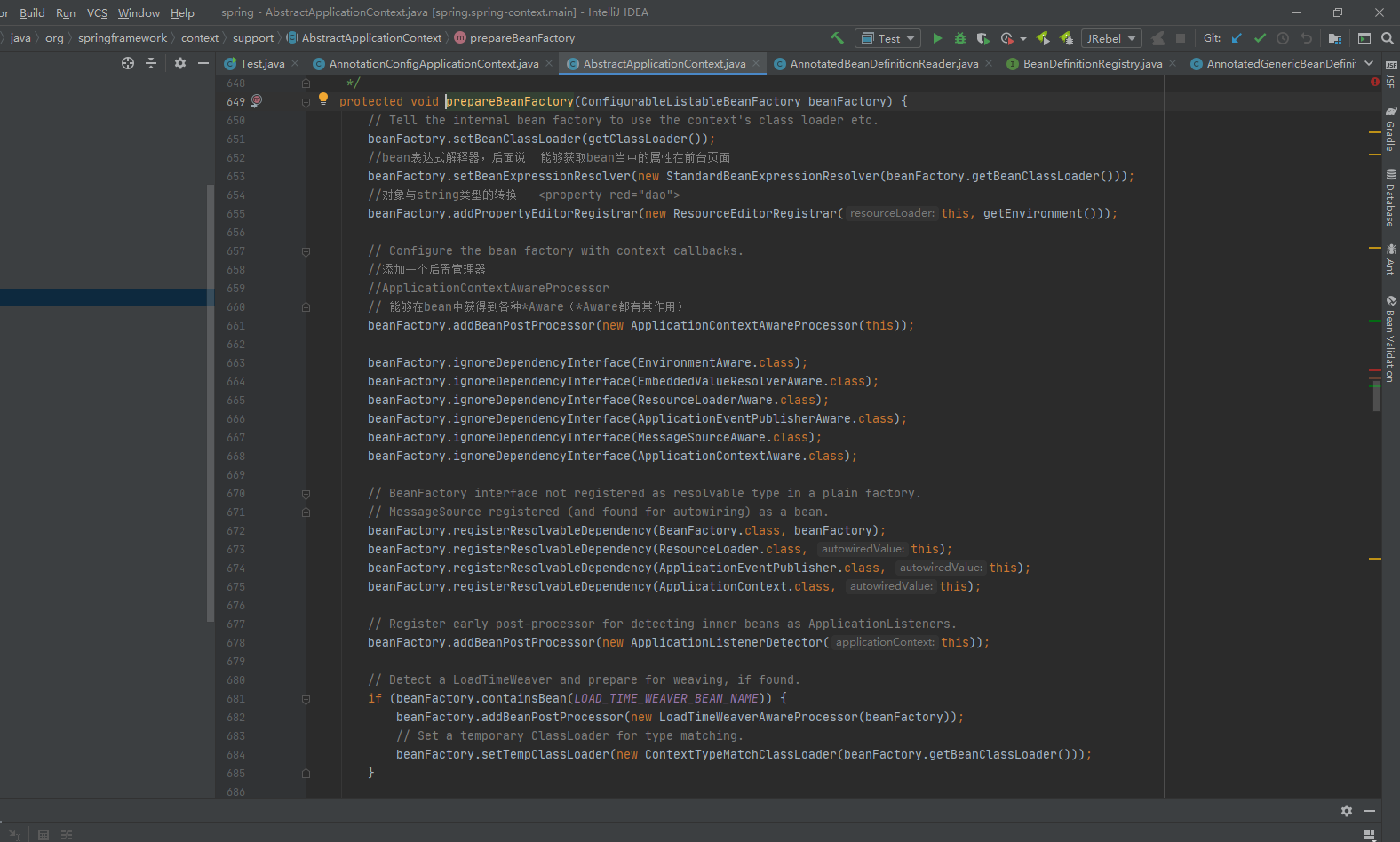Click the locate-in-project crosshair icon
Image resolution: width=1400 pixels, height=842 pixels.
coord(128,63)
